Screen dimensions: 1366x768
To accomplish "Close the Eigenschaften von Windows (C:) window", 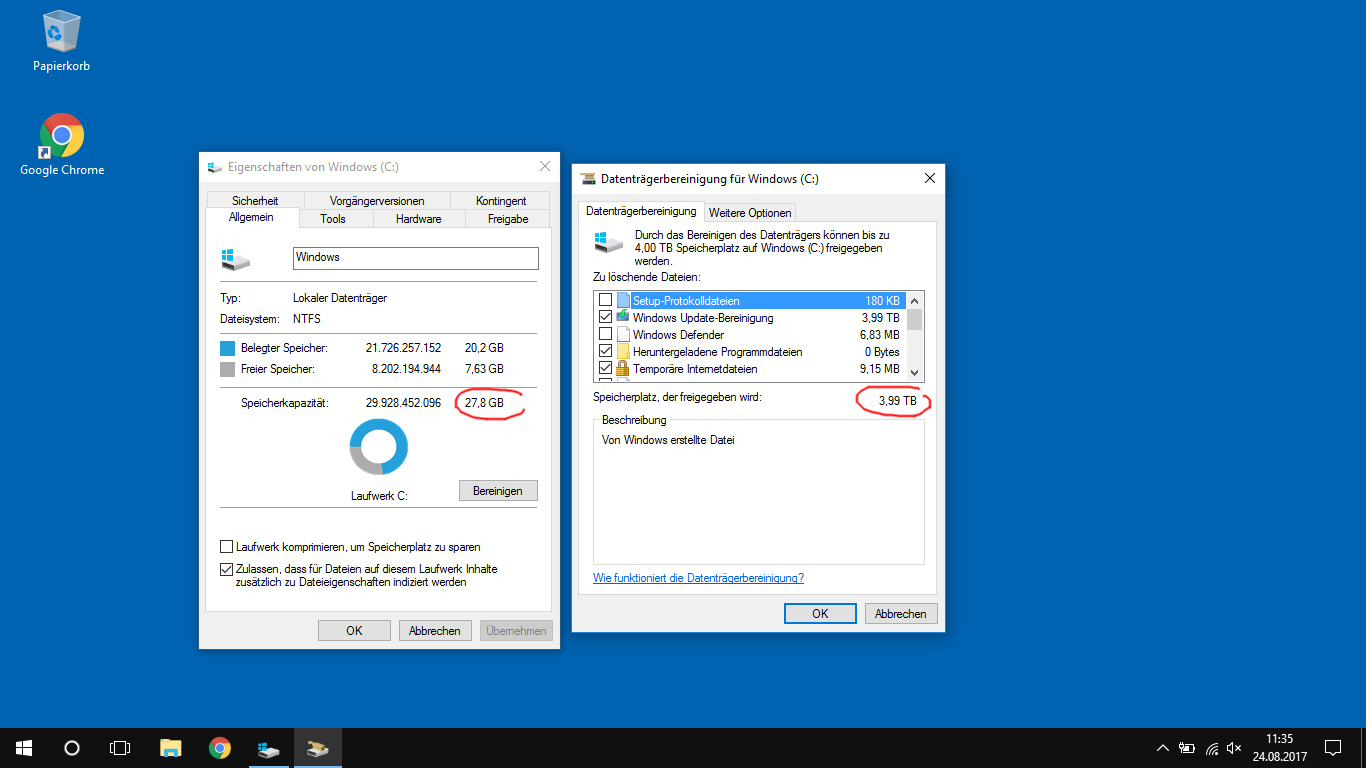I will pos(544,167).
